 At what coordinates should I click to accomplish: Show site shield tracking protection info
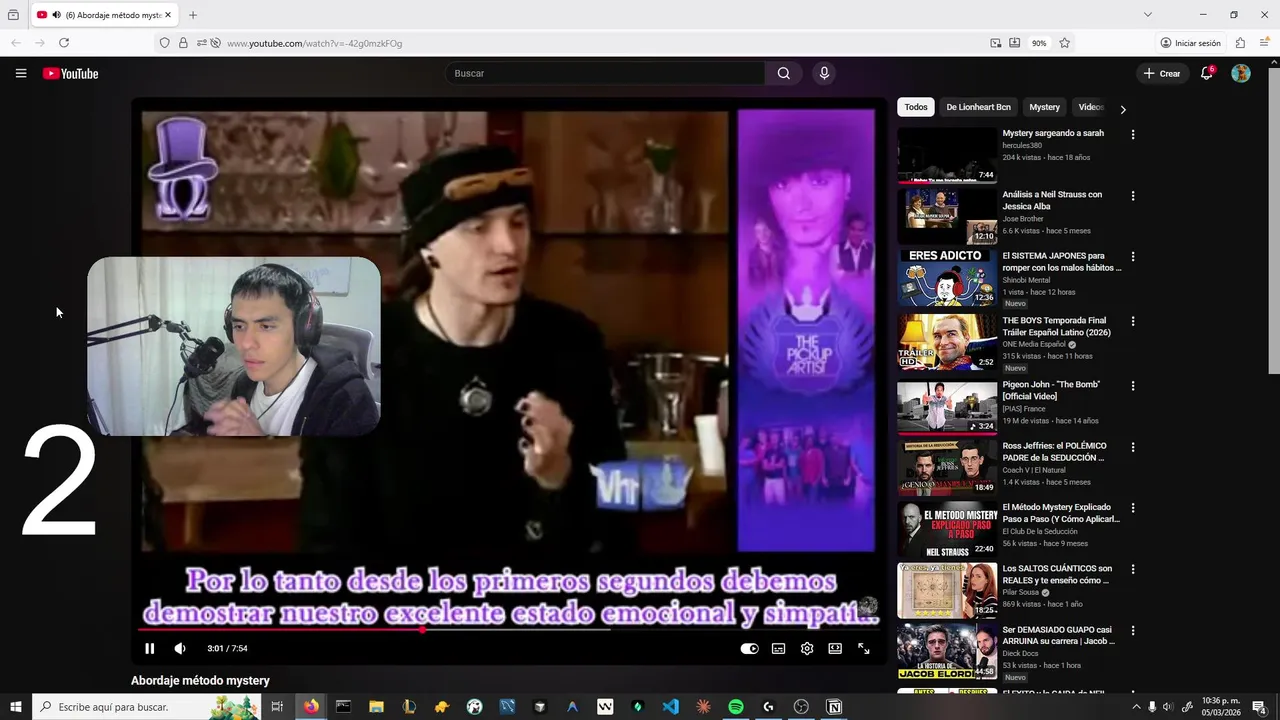click(165, 43)
